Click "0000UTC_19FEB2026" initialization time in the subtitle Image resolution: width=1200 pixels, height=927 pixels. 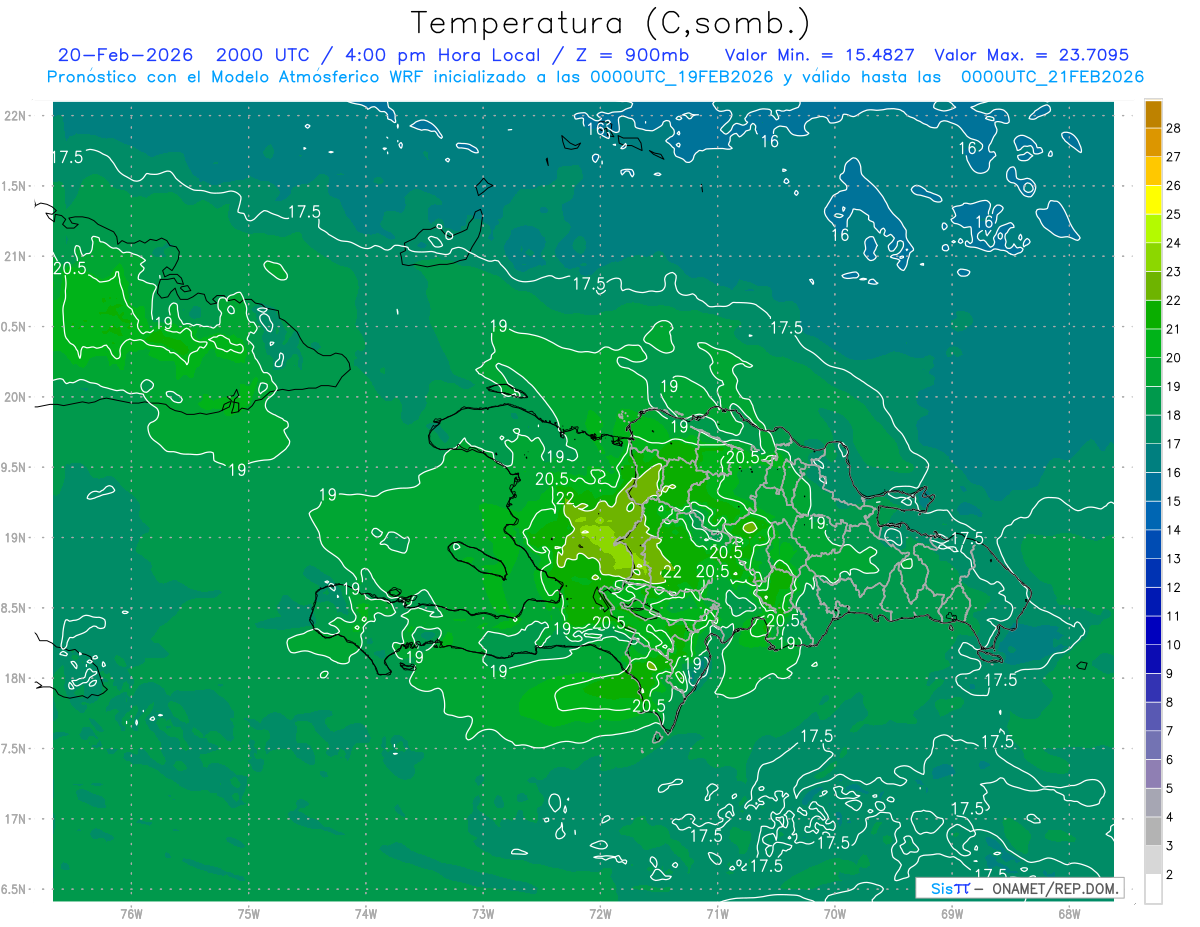[x=682, y=77]
